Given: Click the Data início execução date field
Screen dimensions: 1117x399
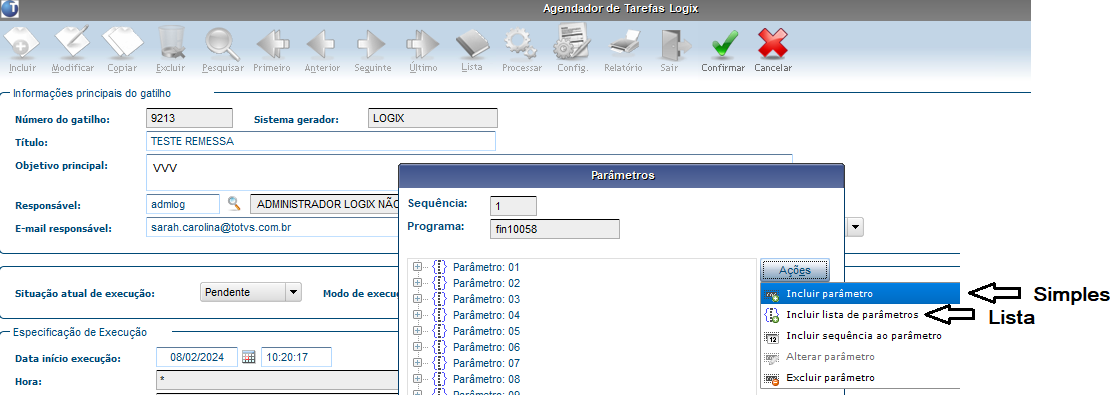Looking at the screenshot, I should (x=197, y=357).
